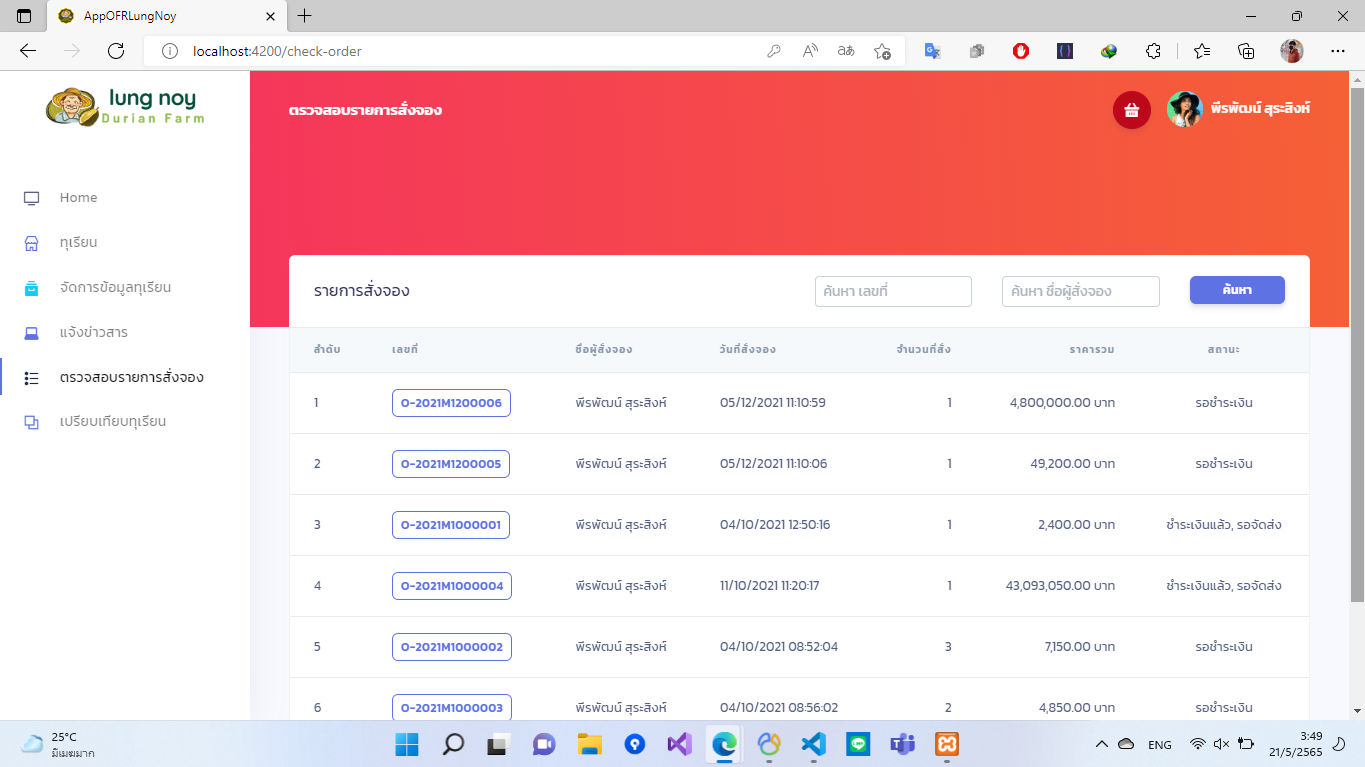Select the เปรียบเทียบทุเรียน compare icon

point(31,422)
